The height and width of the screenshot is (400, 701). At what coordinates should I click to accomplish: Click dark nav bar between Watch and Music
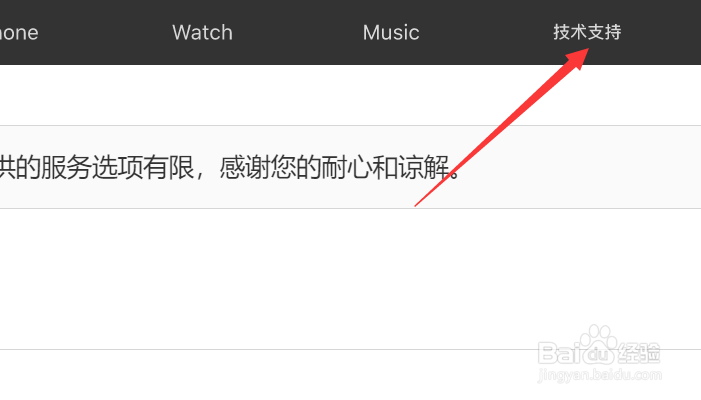point(298,33)
